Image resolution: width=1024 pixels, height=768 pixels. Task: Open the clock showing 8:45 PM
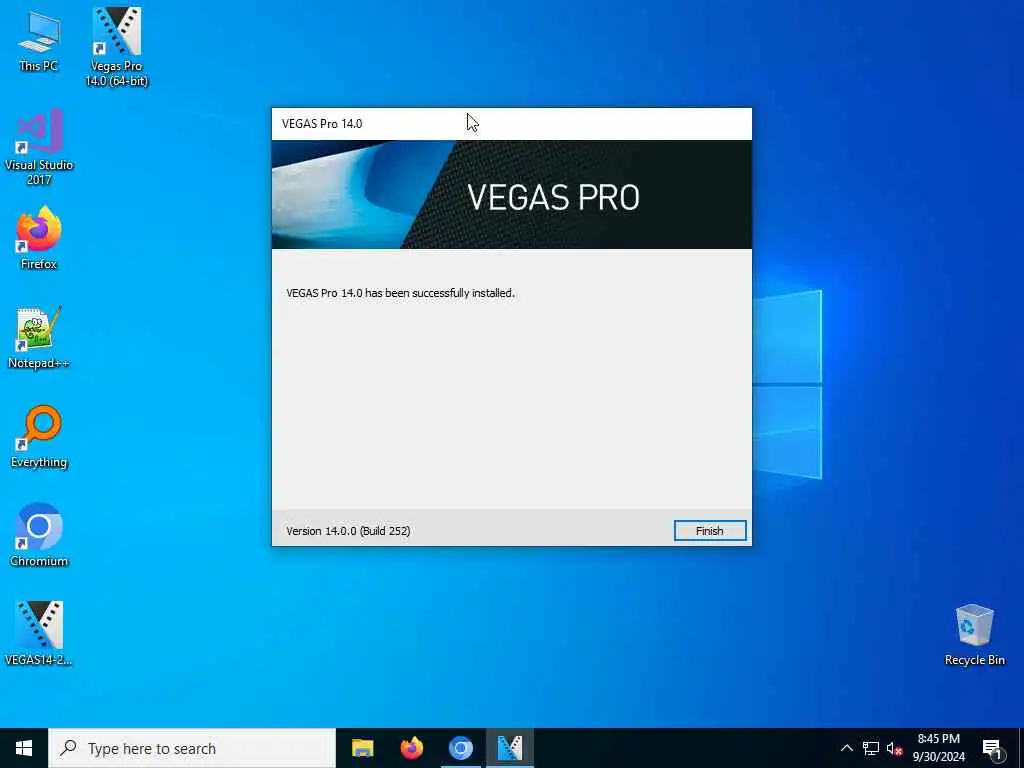[938, 748]
